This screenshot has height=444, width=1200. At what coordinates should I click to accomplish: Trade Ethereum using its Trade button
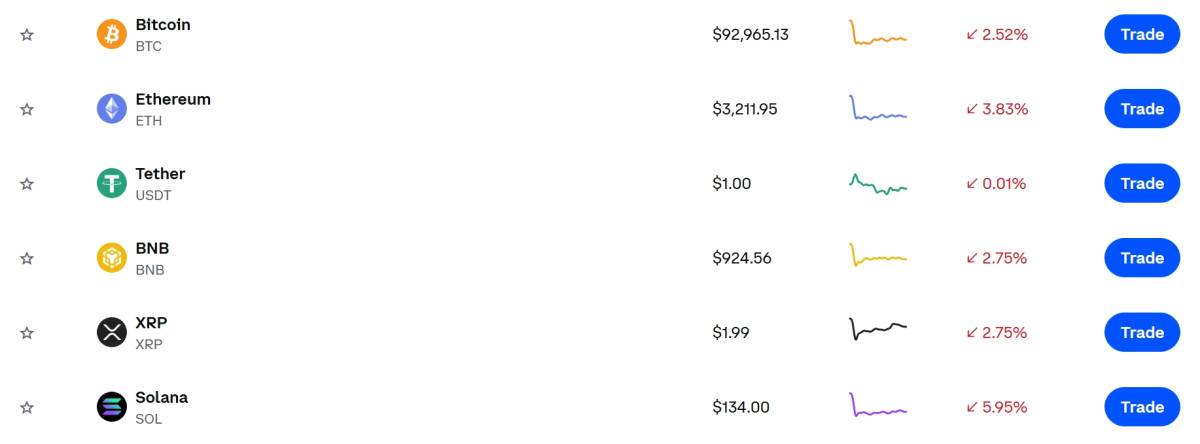(1141, 109)
